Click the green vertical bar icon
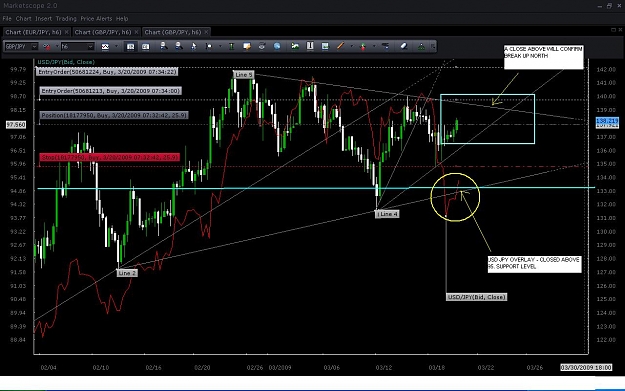Viewport: 625px width, 391px height. (231, 47)
